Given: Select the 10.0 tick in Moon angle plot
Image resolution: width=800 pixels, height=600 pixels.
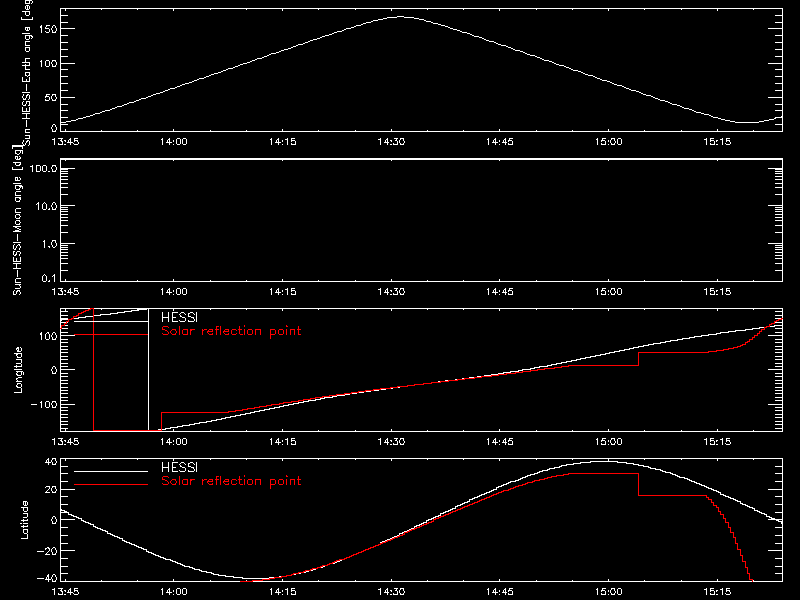Looking at the screenshot, I should coord(46,206).
